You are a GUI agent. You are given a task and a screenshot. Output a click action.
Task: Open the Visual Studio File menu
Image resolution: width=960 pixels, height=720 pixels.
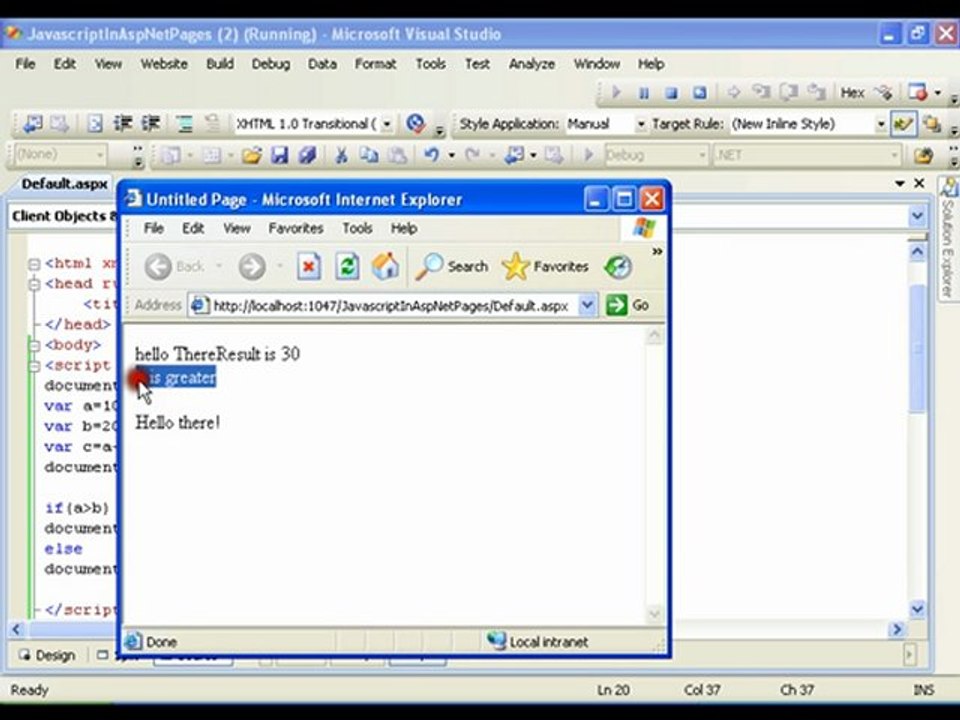point(25,64)
